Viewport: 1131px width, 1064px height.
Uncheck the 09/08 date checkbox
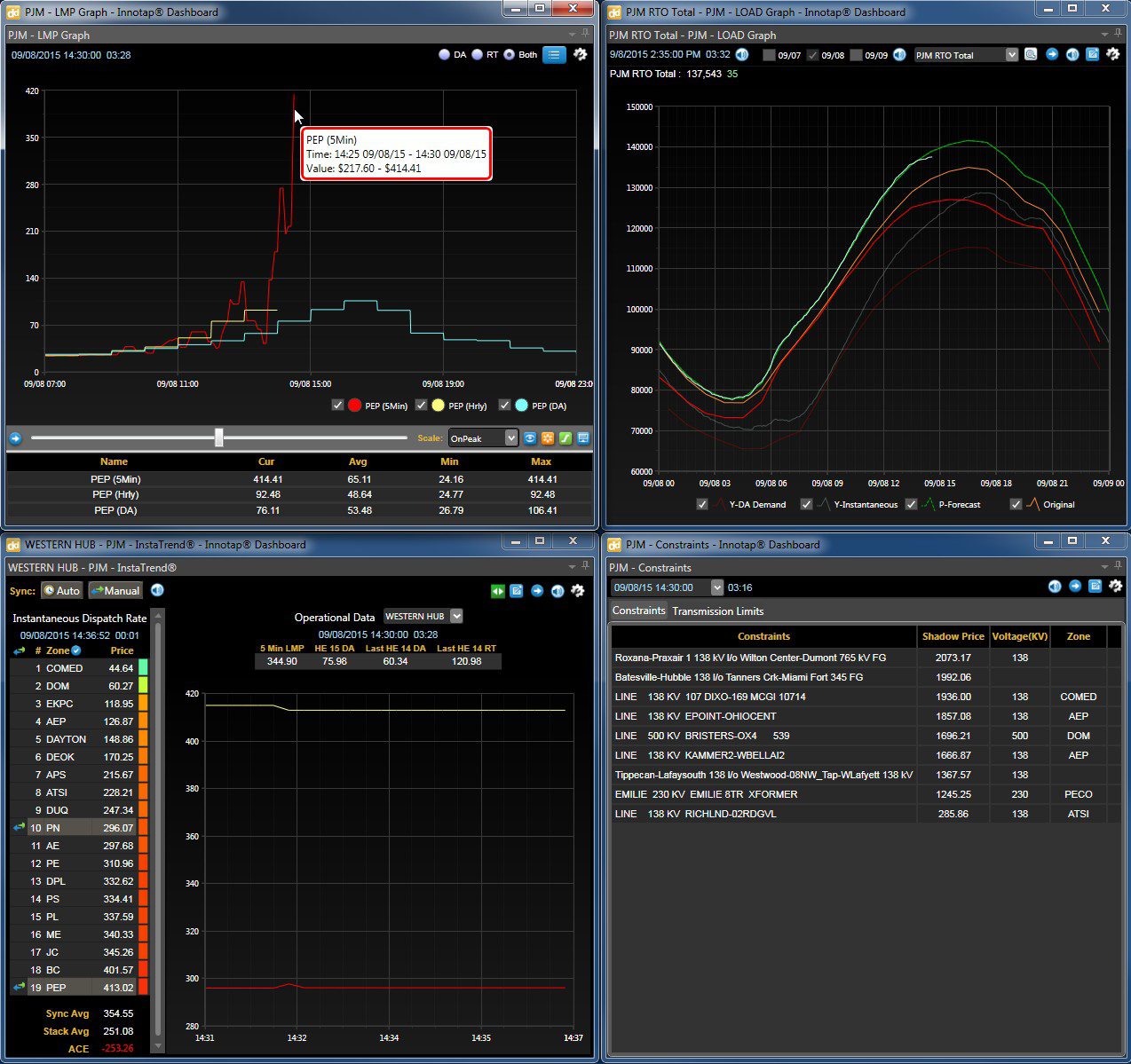click(x=812, y=55)
